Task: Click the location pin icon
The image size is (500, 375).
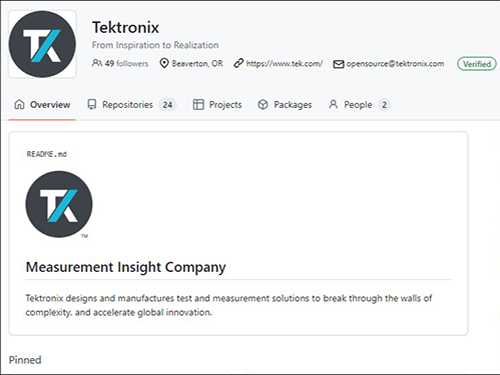Action: (x=164, y=63)
